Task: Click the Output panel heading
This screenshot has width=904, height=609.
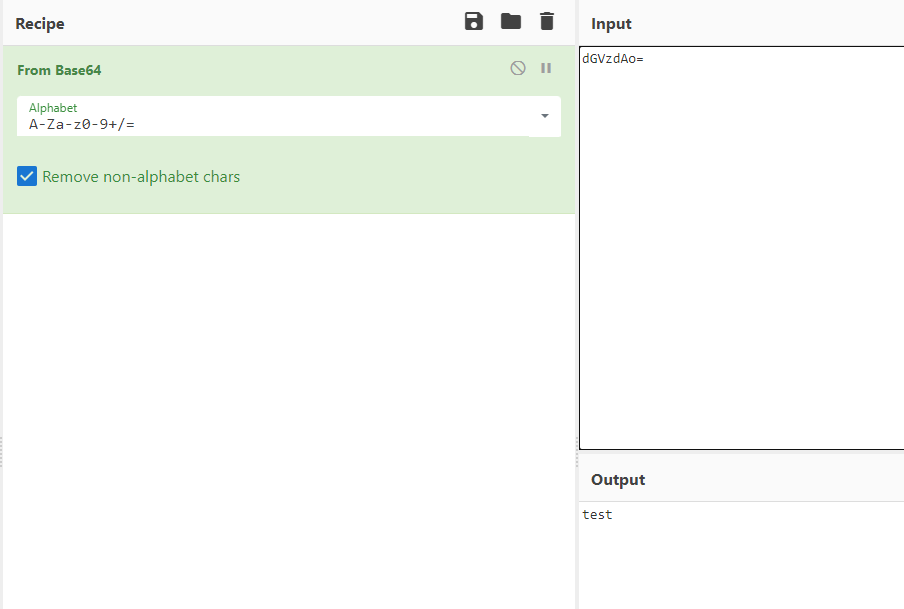Action: [x=618, y=480]
